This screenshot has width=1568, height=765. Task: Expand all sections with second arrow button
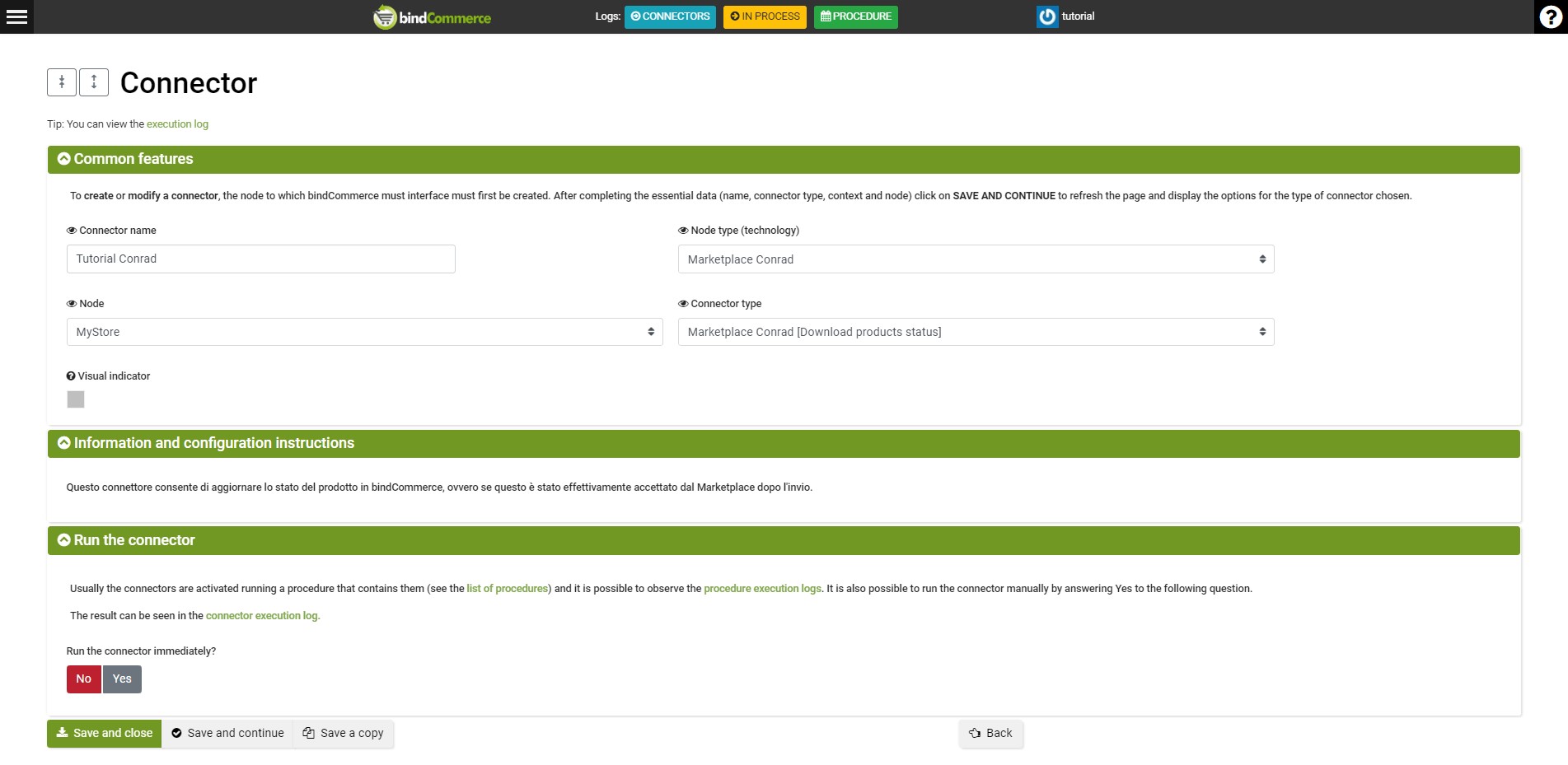(x=94, y=82)
